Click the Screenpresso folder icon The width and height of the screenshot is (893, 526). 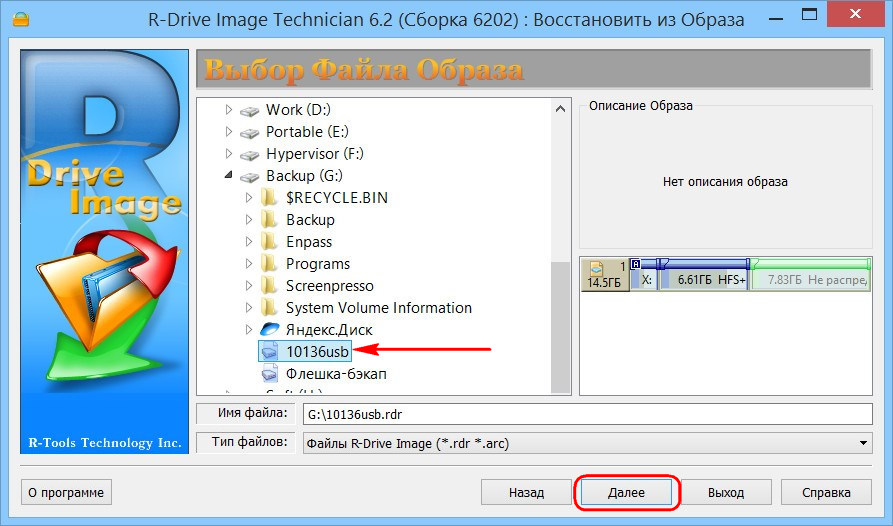pyautogui.click(x=269, y=286)
